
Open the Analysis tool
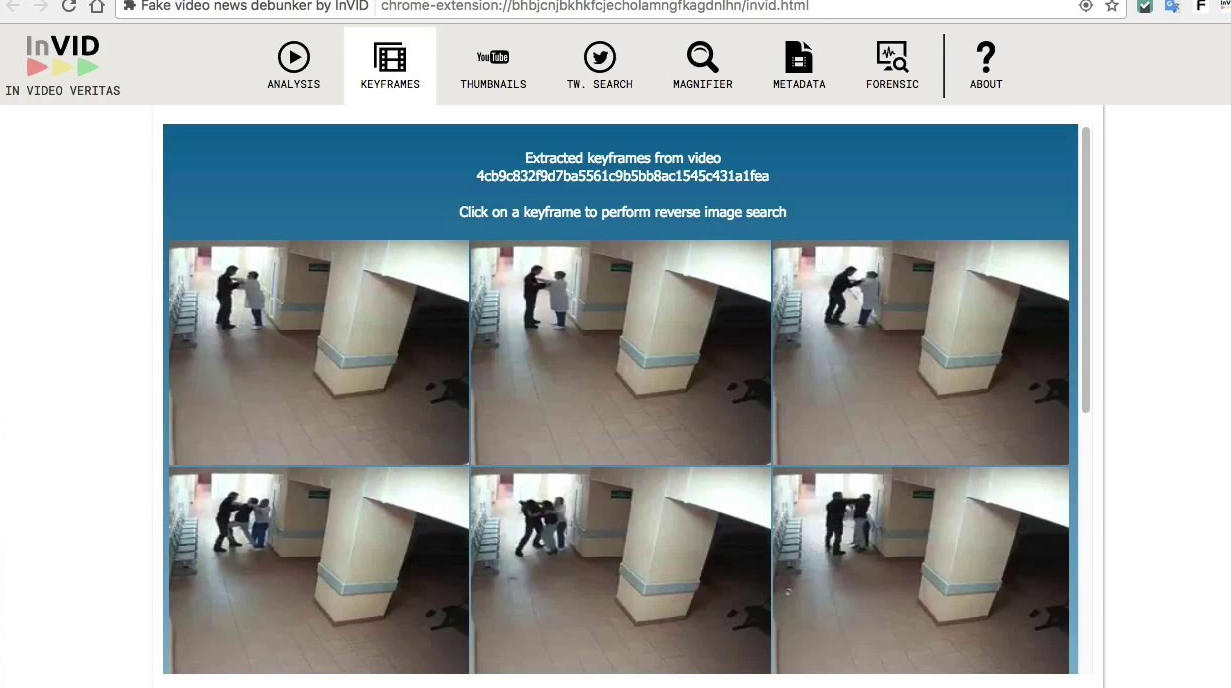293,66
